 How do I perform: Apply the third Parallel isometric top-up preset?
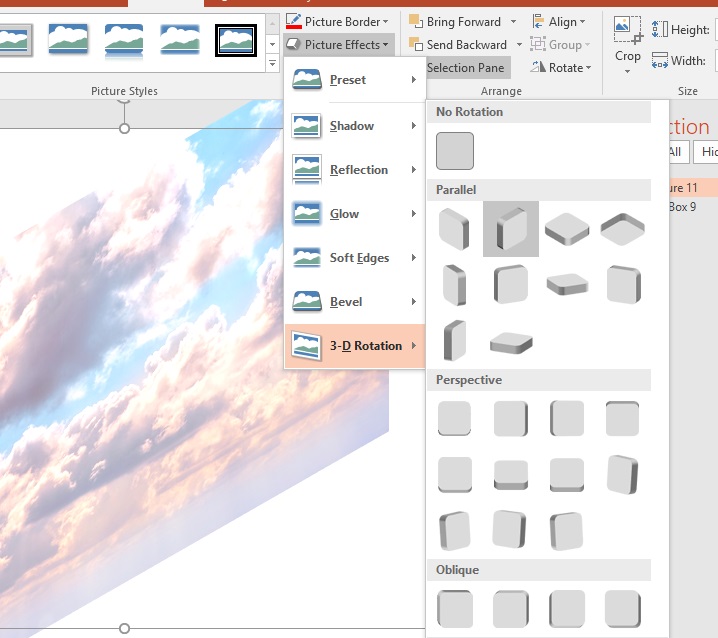click(567, 229)
